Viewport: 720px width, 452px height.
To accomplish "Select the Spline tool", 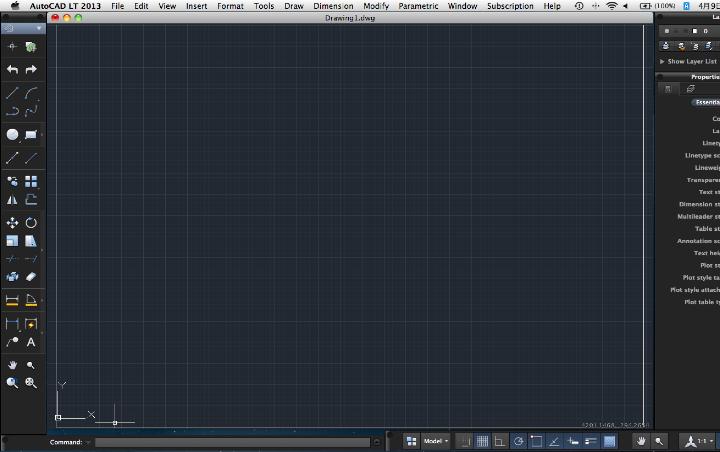I will click(31, 111).
